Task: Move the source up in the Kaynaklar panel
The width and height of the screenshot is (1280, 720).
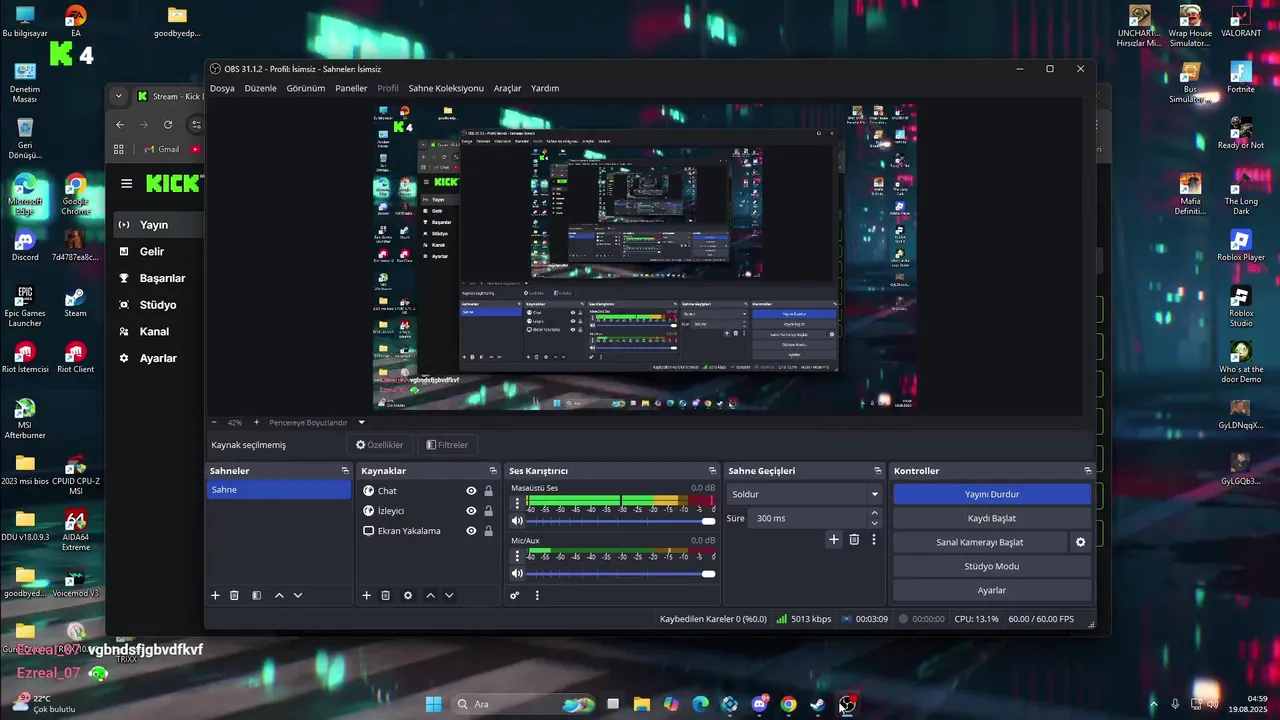Action: (x=430, y=595)
